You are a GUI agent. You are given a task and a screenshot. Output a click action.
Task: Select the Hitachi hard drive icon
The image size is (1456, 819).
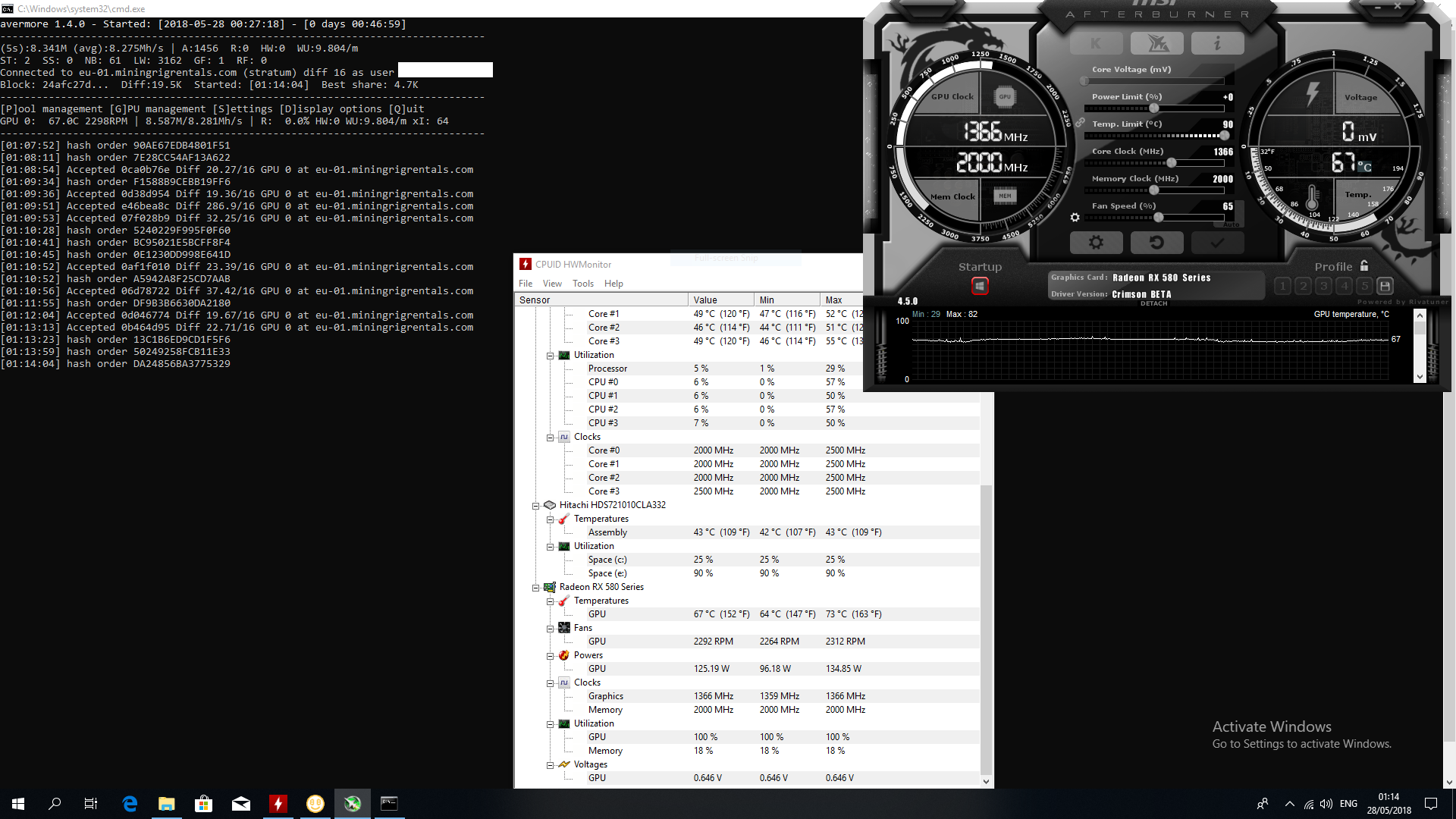pyautogui.click(x=550, y=505)
